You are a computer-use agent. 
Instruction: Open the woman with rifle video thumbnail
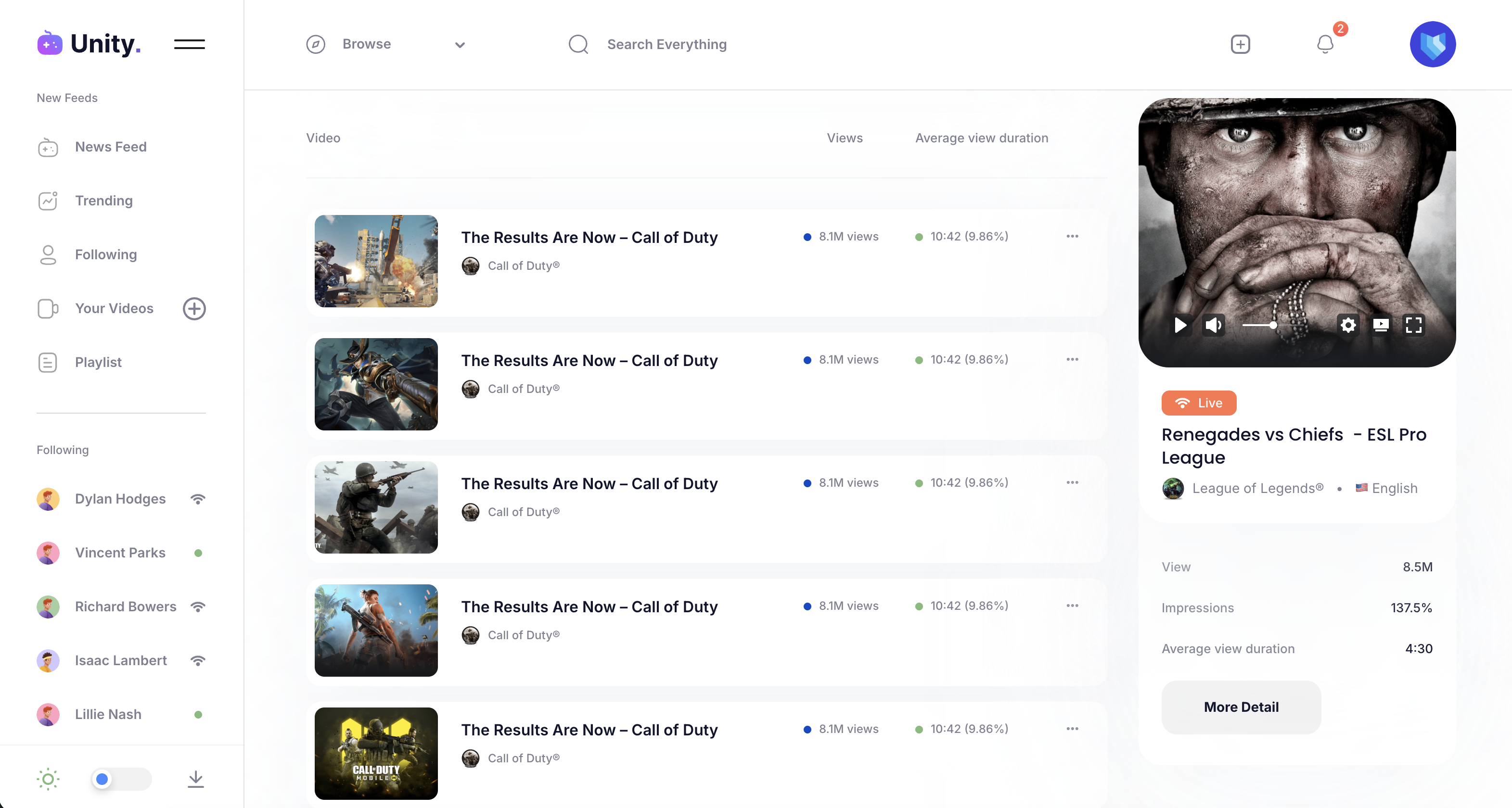pyautogui.click(x=376, y=631)
